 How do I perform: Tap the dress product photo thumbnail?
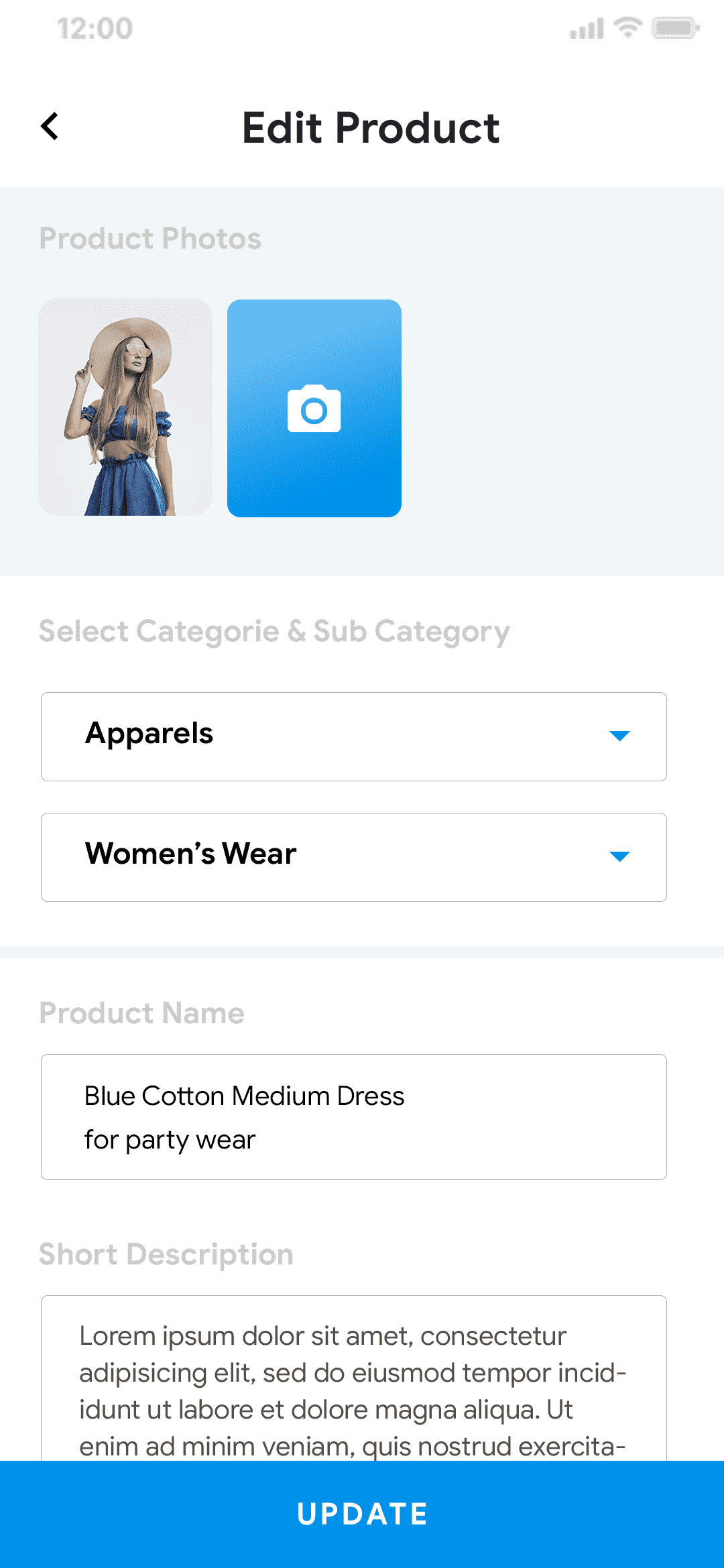126,407
